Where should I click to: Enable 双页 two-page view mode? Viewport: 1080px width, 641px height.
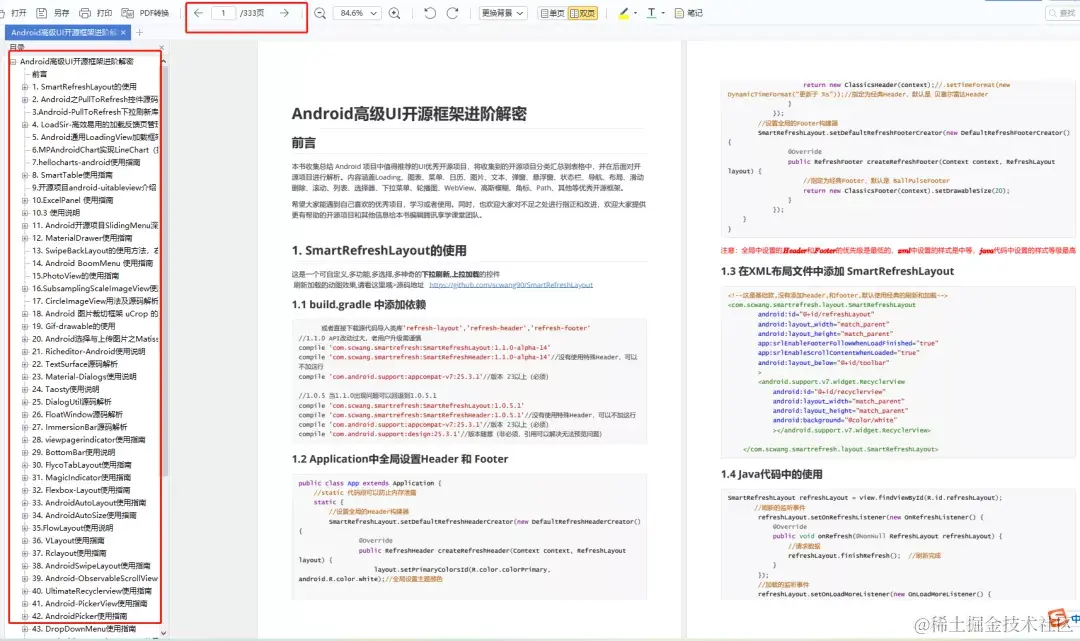[x=585, y=13]
